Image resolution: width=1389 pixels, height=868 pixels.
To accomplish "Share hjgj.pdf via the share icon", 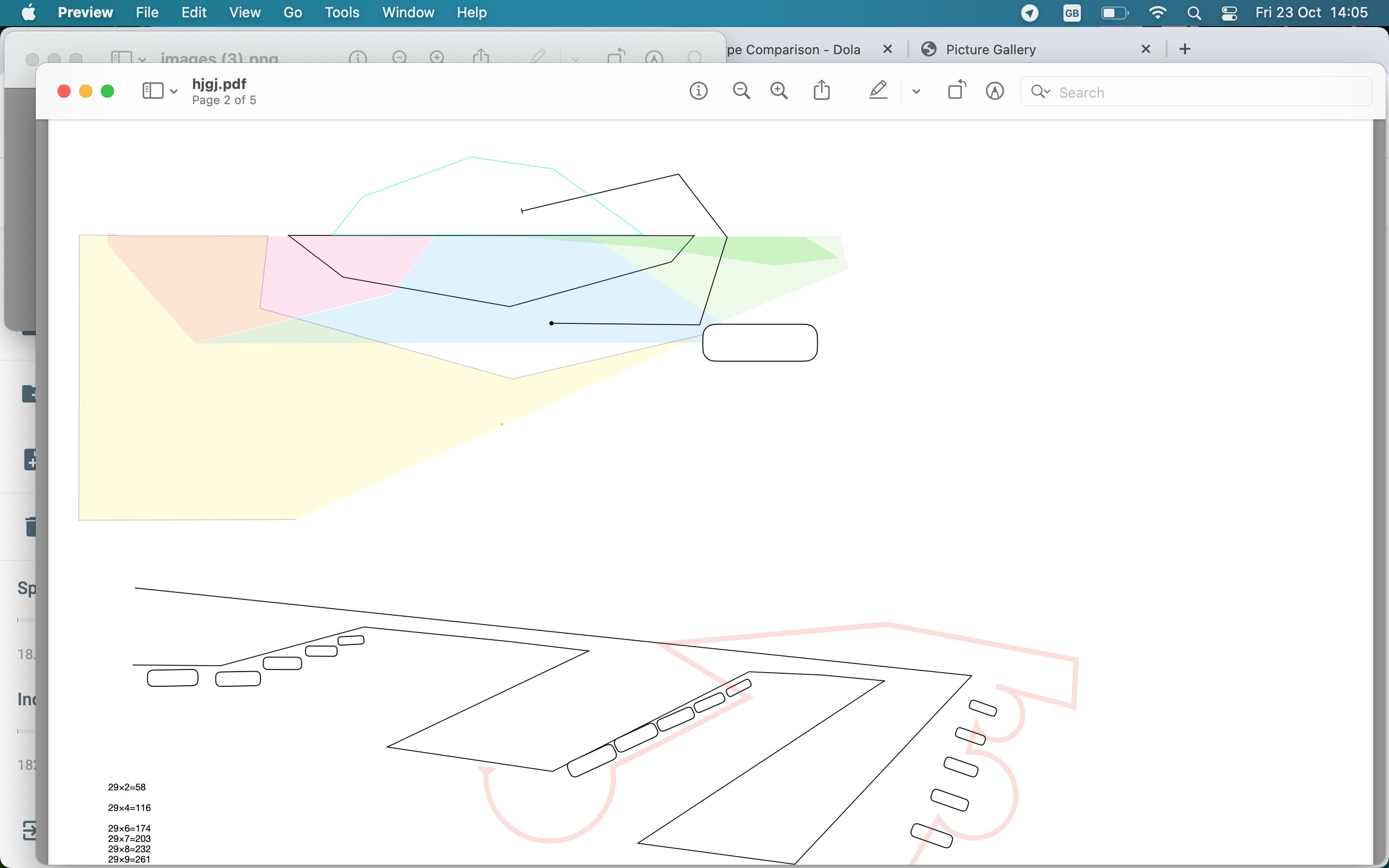I will (821, 90).
